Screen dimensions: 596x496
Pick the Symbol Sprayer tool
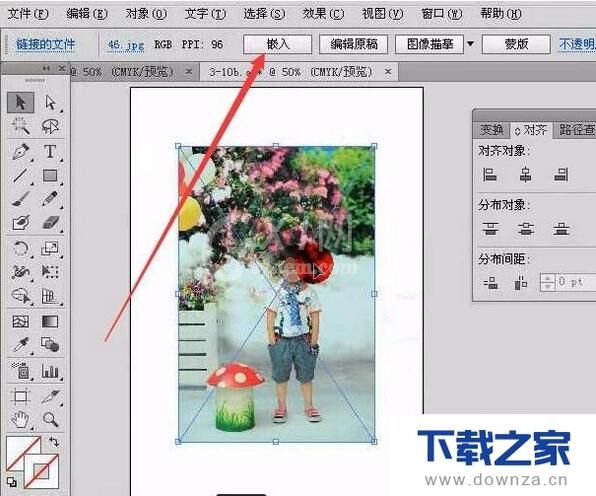[x=21, y=370]
